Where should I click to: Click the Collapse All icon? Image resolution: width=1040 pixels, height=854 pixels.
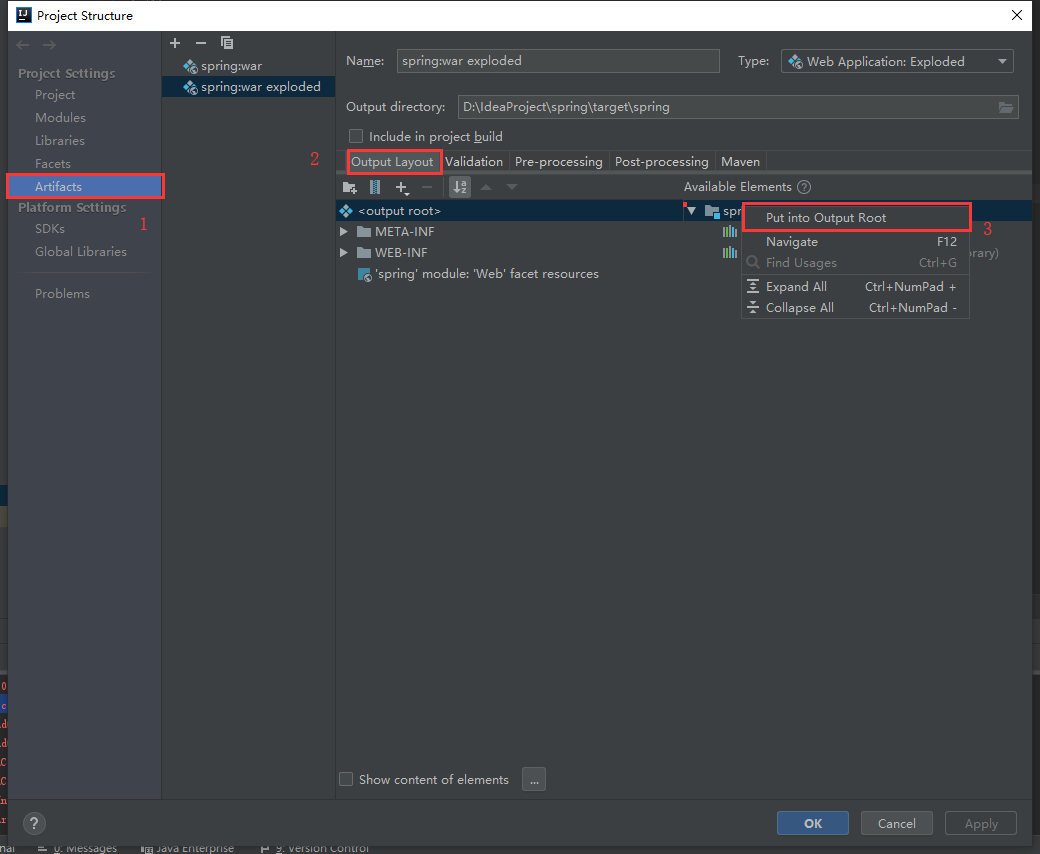[753, 308]
